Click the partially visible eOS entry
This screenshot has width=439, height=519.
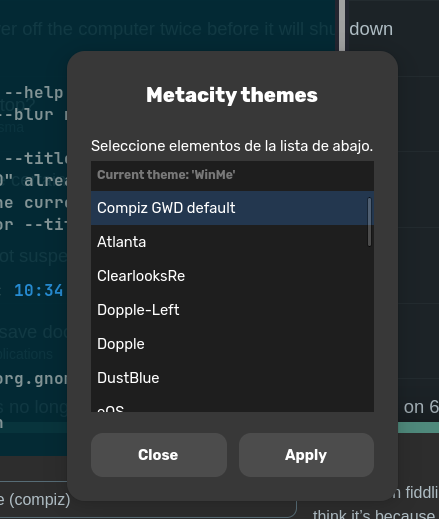232,404
